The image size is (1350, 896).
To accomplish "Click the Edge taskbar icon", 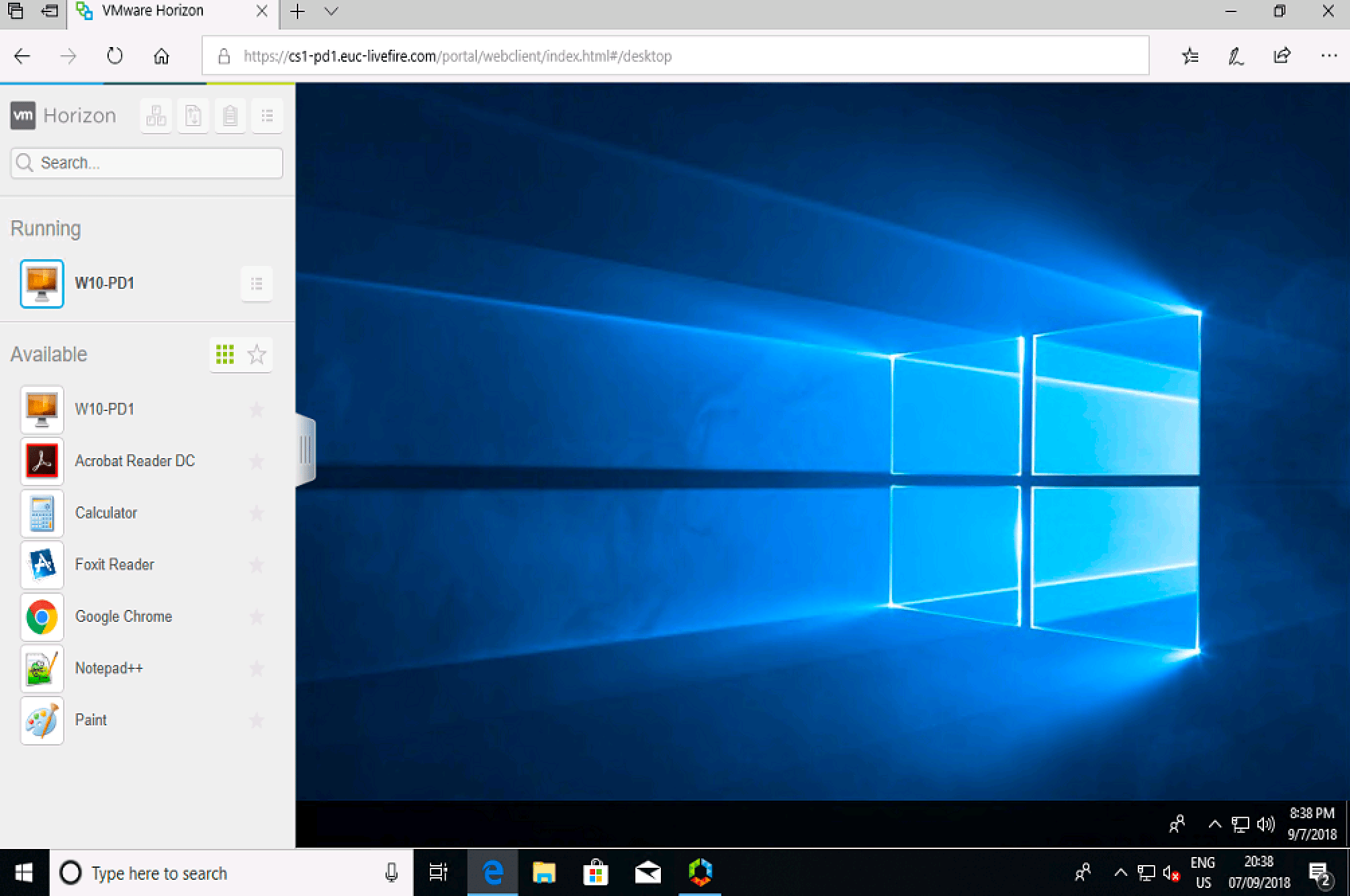I will [x=493, y=873].
